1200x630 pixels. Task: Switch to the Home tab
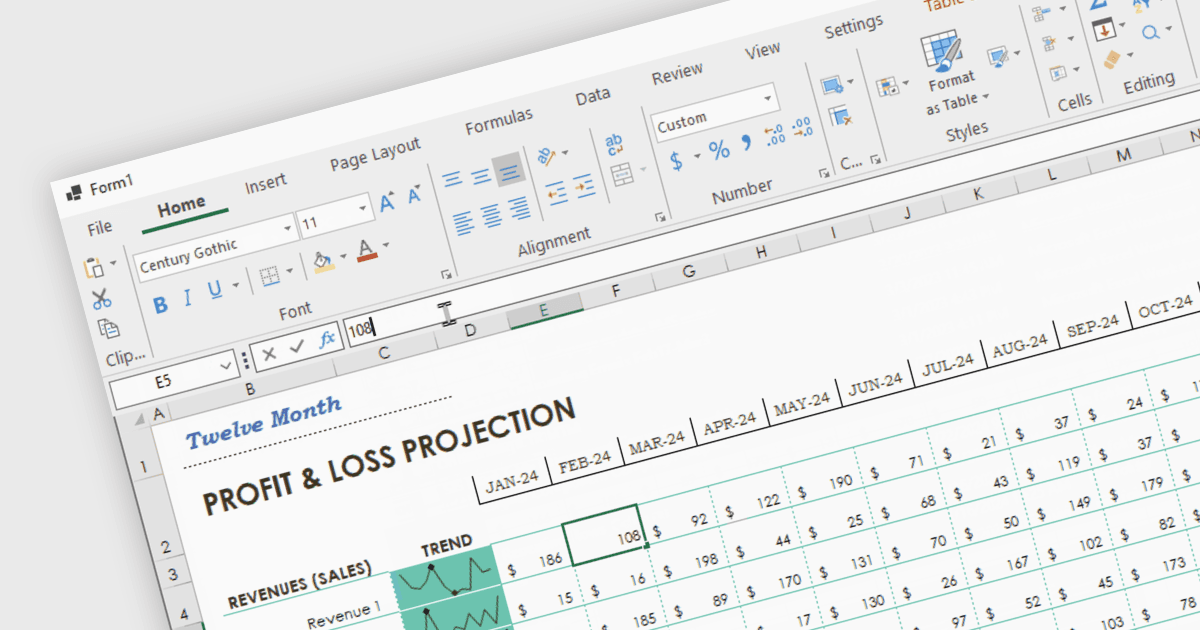point(181,207)
